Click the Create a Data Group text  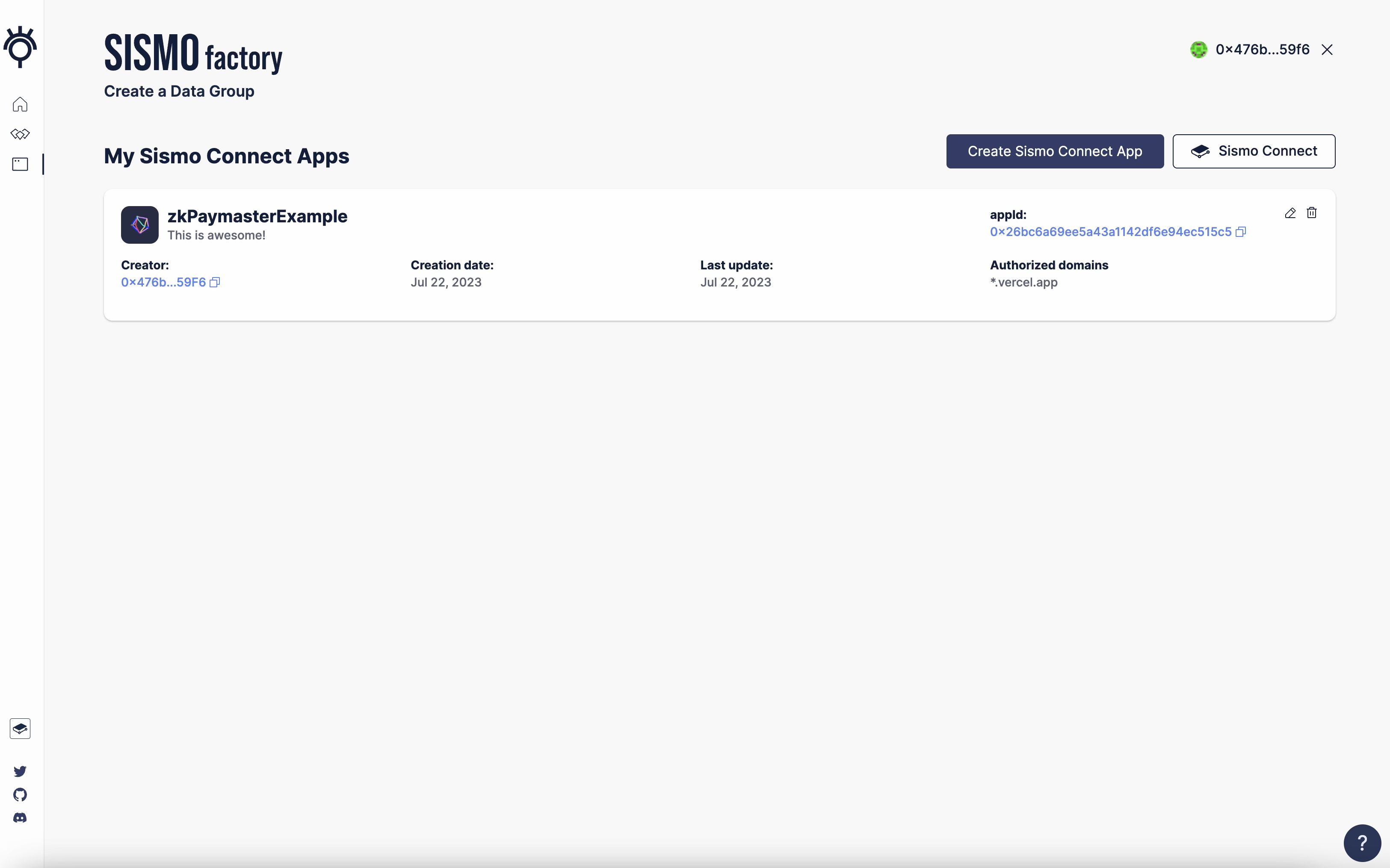click(179, 91)
